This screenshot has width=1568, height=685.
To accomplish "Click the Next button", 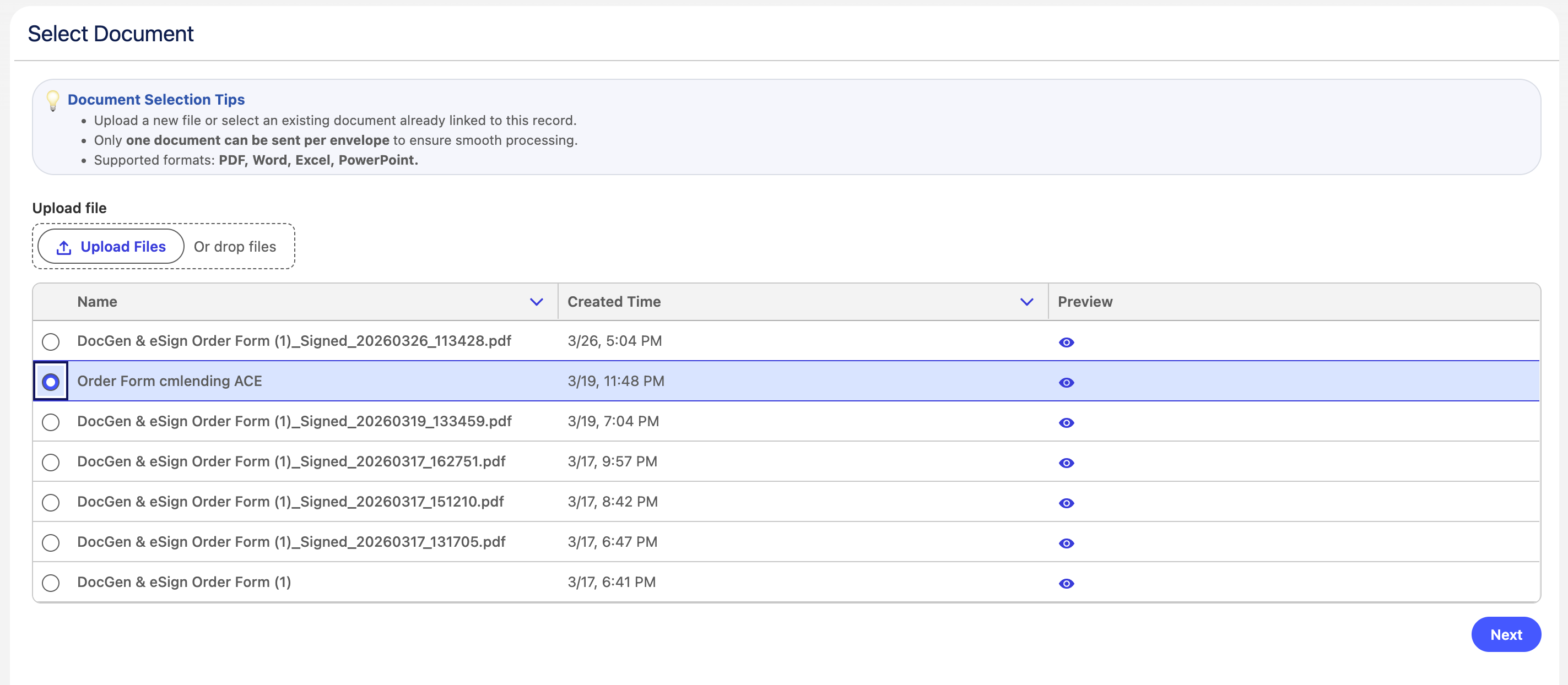I will coord(1506,634).
